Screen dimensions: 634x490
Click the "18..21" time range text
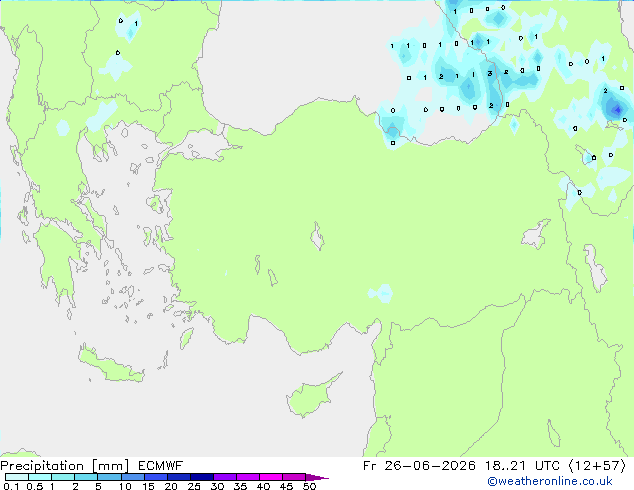[x=505, y=466]
